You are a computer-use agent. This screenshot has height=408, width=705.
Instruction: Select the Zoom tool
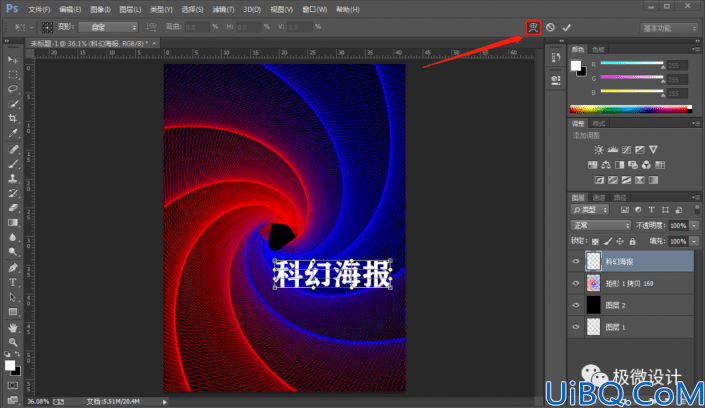13,342
